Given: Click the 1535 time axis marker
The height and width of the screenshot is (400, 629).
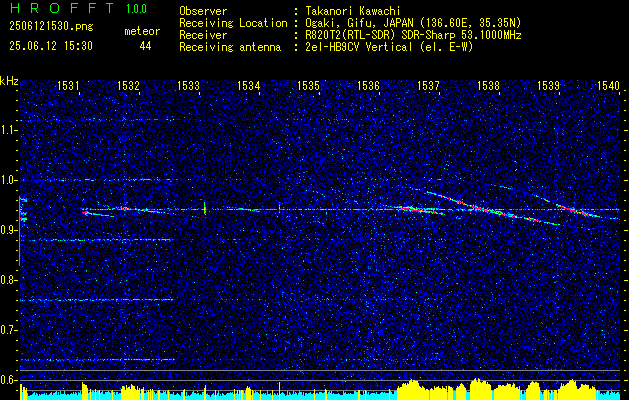Looking at the screenshot, I should [x=308, y=85].
